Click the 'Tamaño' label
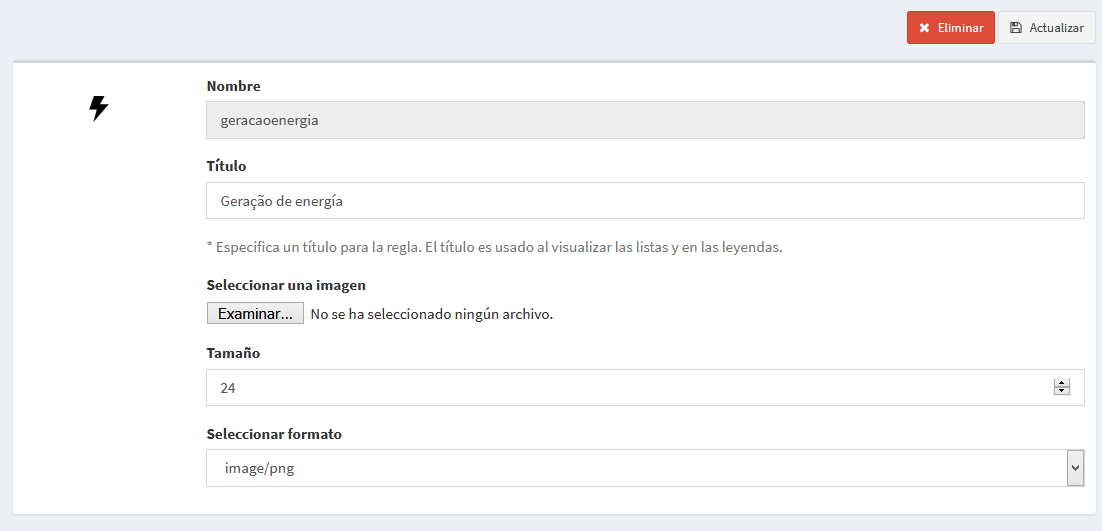The width and height of the screenshot is (1102, 531). click(233, 353)
